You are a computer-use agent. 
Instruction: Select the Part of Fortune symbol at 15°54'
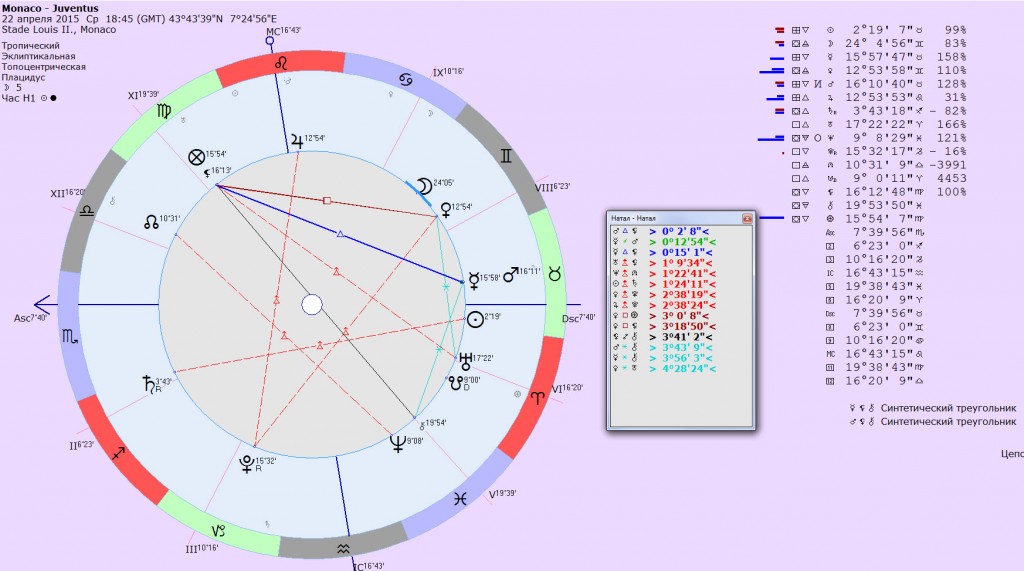(x=197, y=157)
